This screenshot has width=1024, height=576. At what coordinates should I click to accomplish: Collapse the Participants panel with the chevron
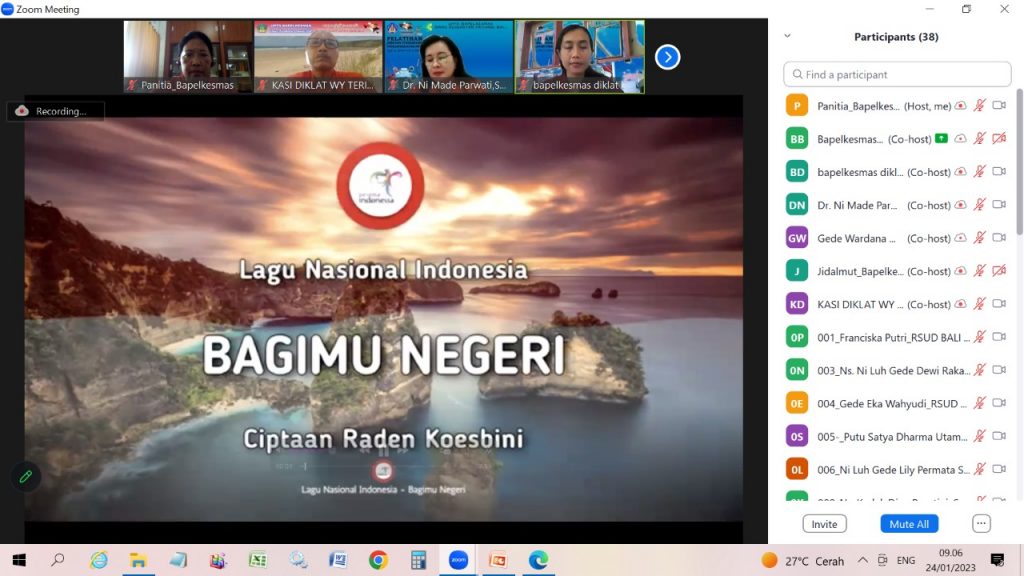pos(788,36)
